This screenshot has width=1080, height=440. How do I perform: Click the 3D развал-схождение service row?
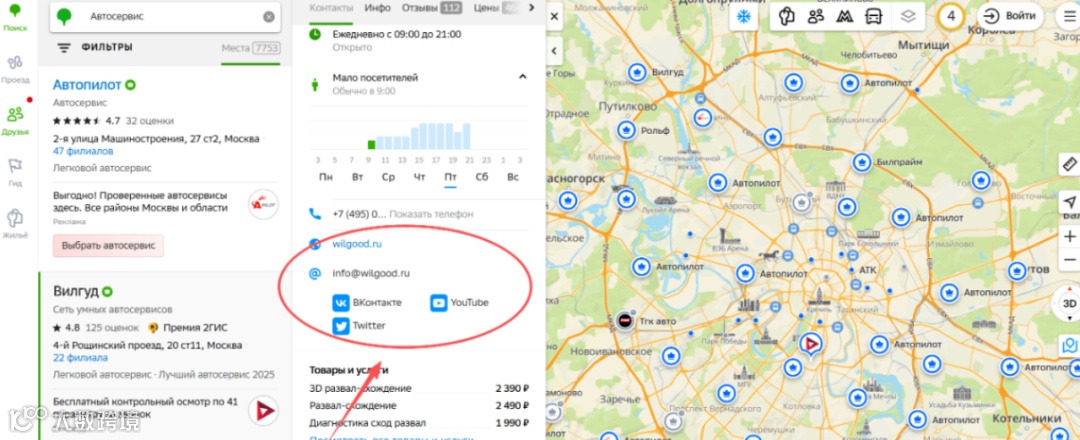click(419, 388)
